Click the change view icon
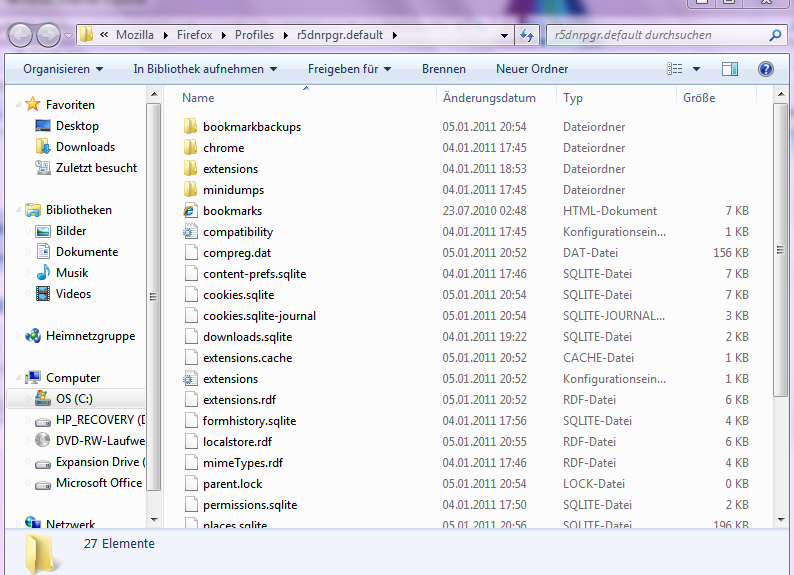Viewport: 794px width, 575px height. (x=675, y=69)
